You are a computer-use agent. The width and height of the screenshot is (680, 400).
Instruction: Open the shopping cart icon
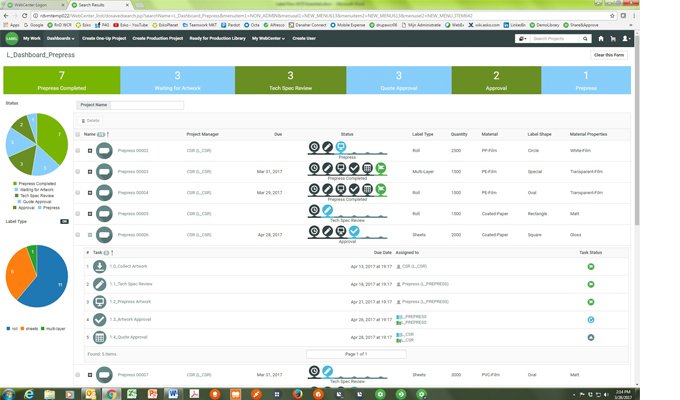613,39
